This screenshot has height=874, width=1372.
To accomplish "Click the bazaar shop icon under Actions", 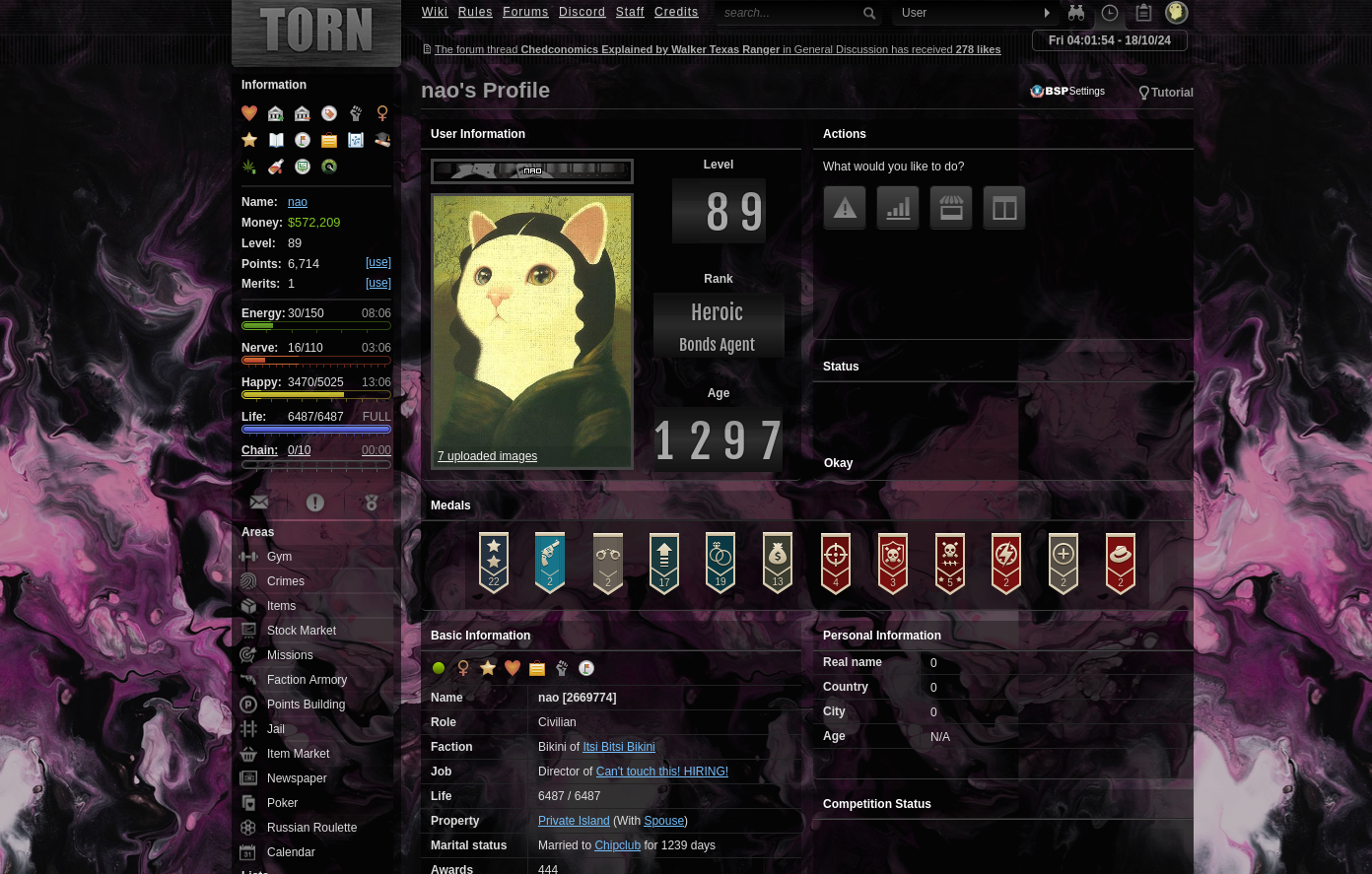I will (951, 208).
